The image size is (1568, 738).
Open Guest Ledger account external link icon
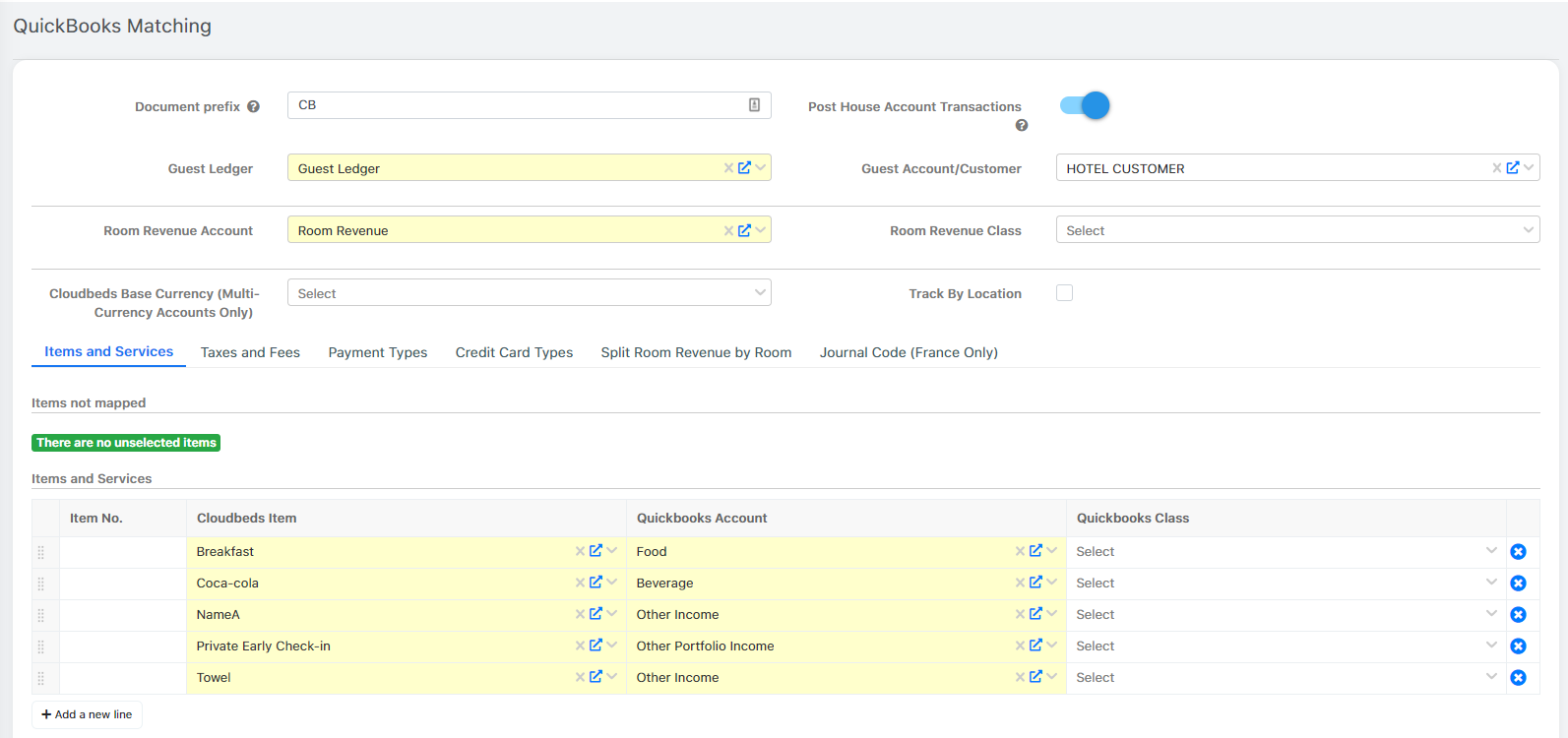pos(744,168)
